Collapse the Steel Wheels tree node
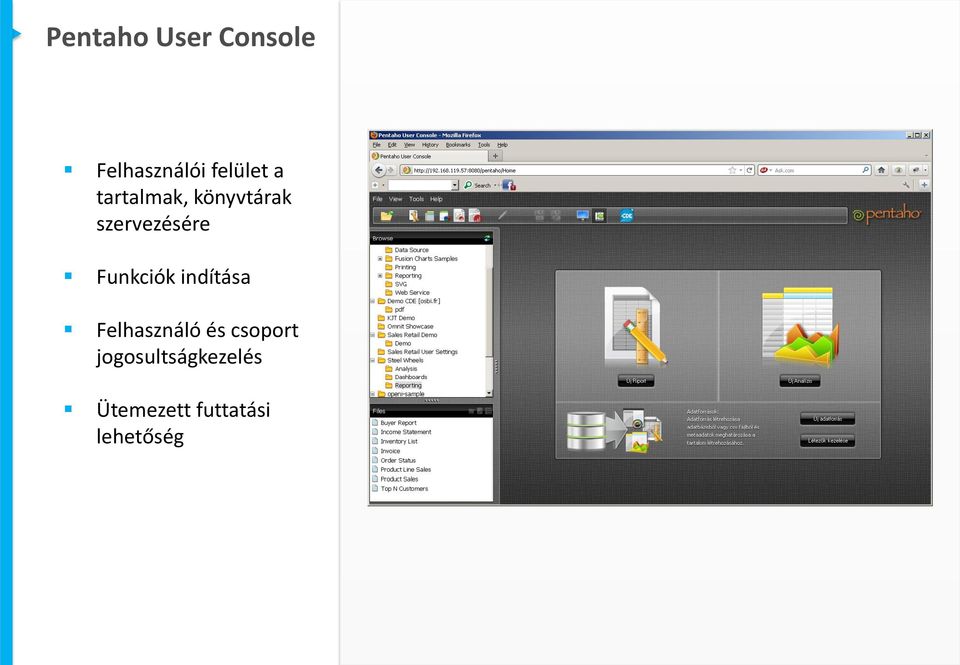 click(x=373, y=361)
